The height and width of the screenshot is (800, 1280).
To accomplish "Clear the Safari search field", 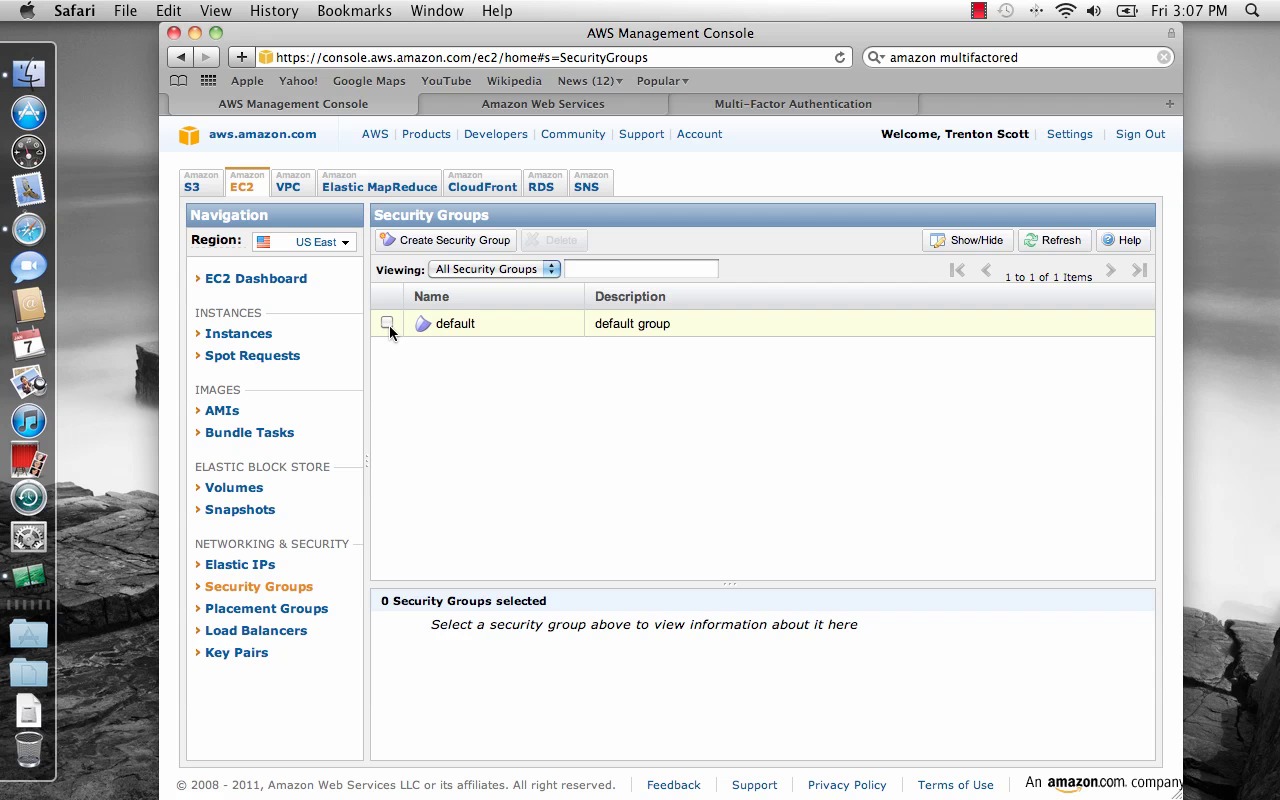I will pyautogui.click(x=1164, y=57).
